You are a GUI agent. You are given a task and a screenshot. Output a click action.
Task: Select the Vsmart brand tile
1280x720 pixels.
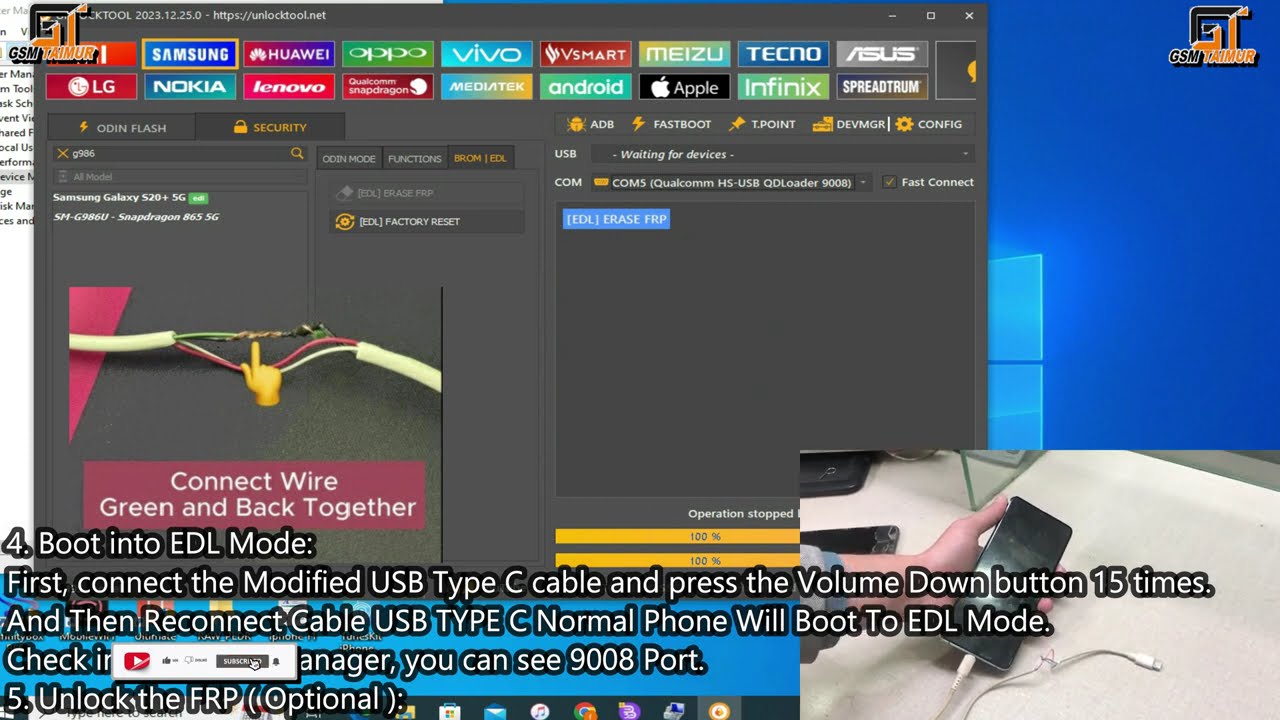tap(586, 54)
